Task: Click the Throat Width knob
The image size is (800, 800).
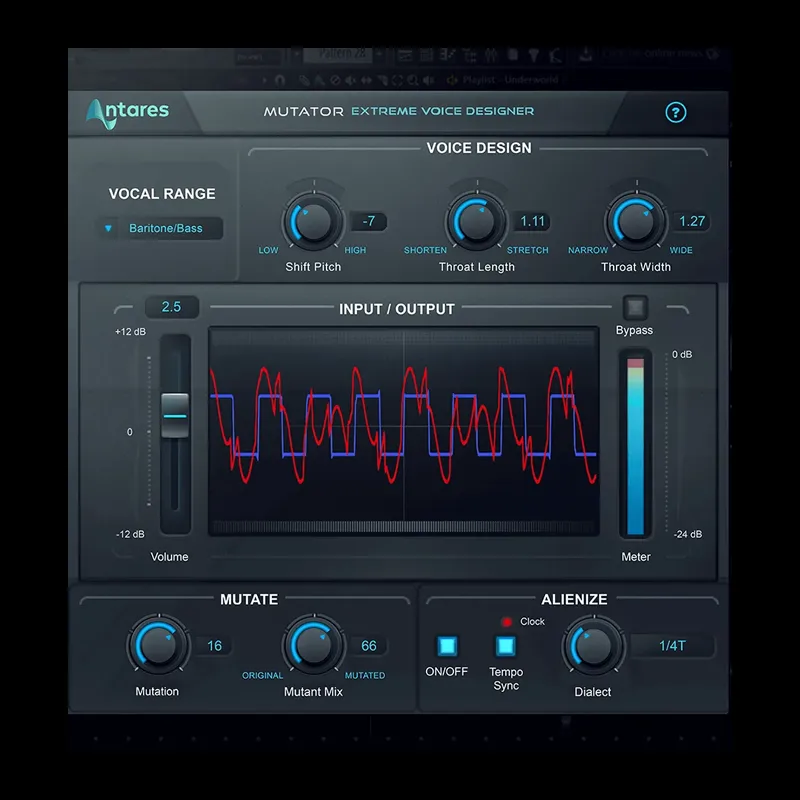Action: (x=636, y=221)
